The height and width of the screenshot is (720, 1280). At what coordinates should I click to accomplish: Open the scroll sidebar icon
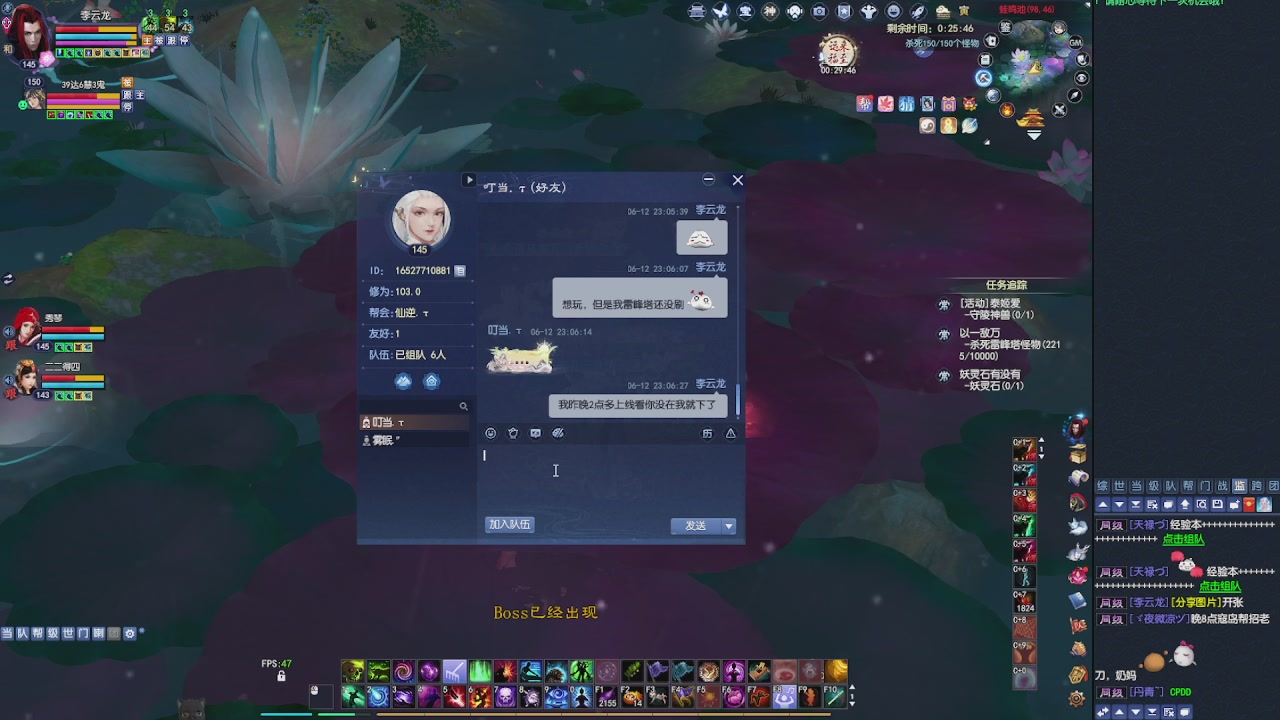1079,476
